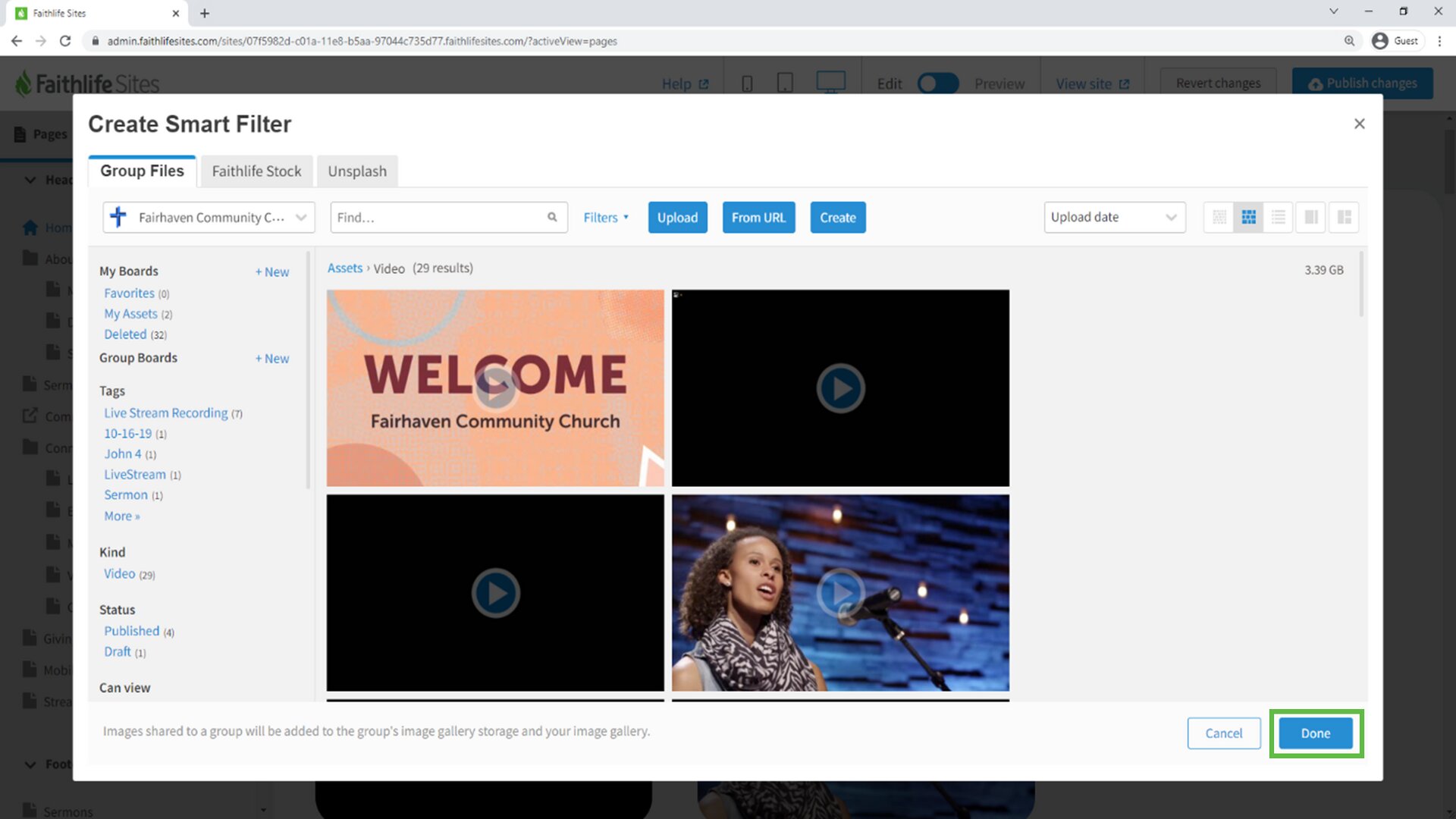Select the tablet preview icon
The image size is (1456, 819).
[785, 83]
